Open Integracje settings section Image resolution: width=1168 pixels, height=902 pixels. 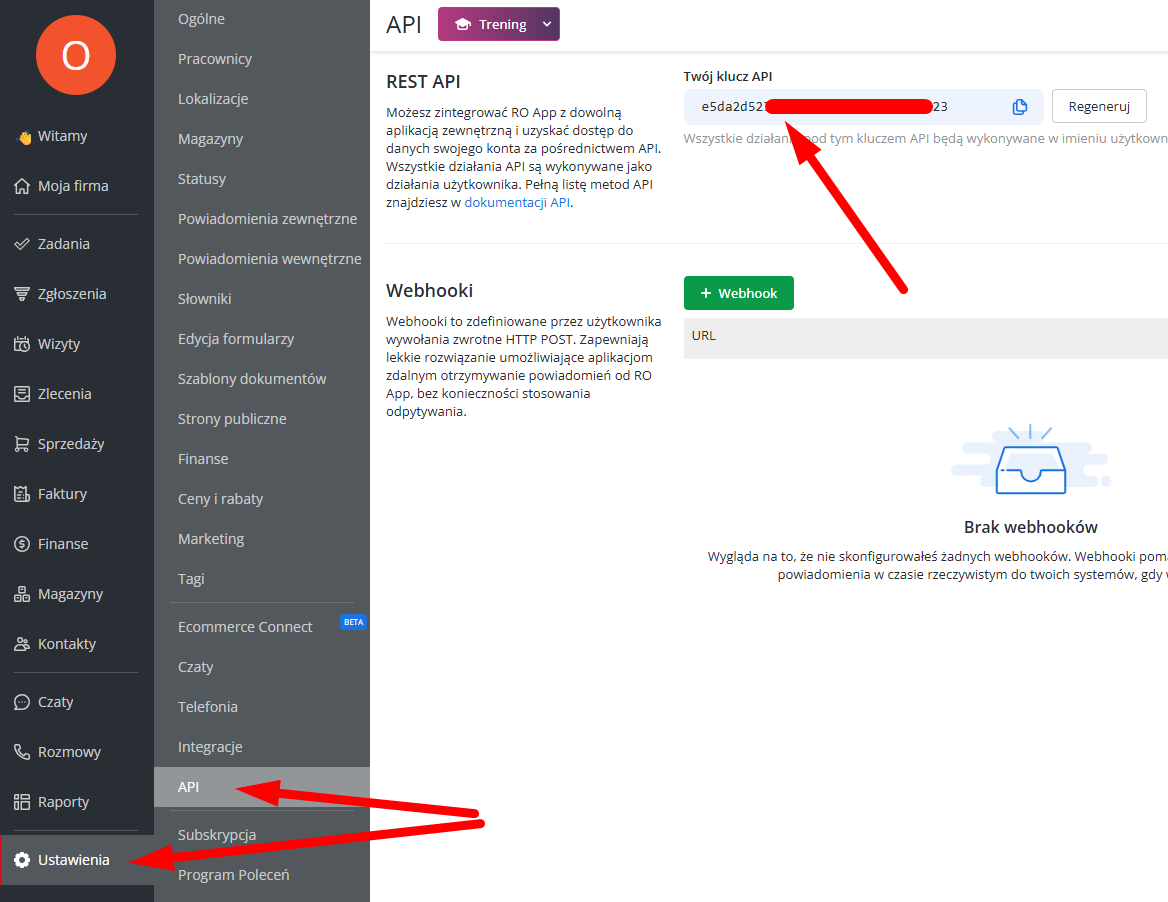[210, 747]
